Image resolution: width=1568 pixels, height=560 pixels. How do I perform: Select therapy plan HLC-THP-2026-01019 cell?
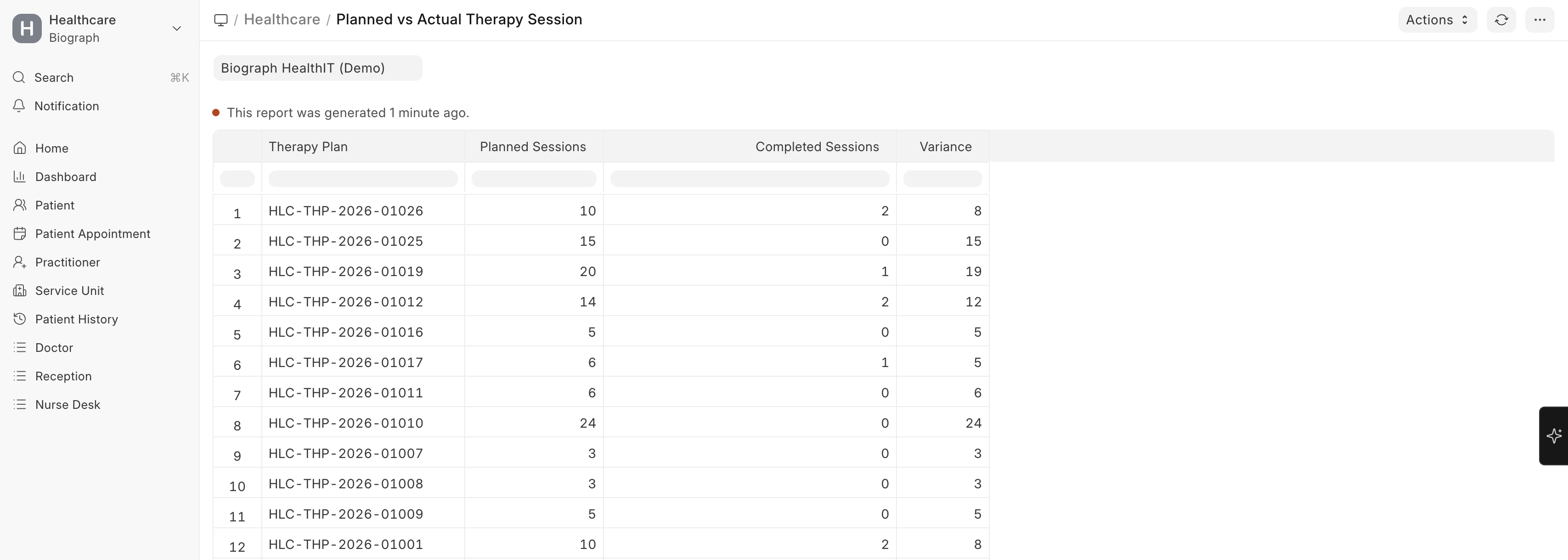(x=346, y=272)
